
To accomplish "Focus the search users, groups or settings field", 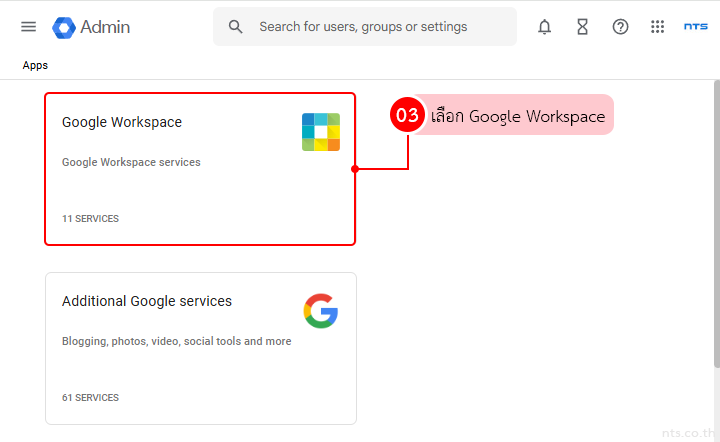I will (365, 27).
